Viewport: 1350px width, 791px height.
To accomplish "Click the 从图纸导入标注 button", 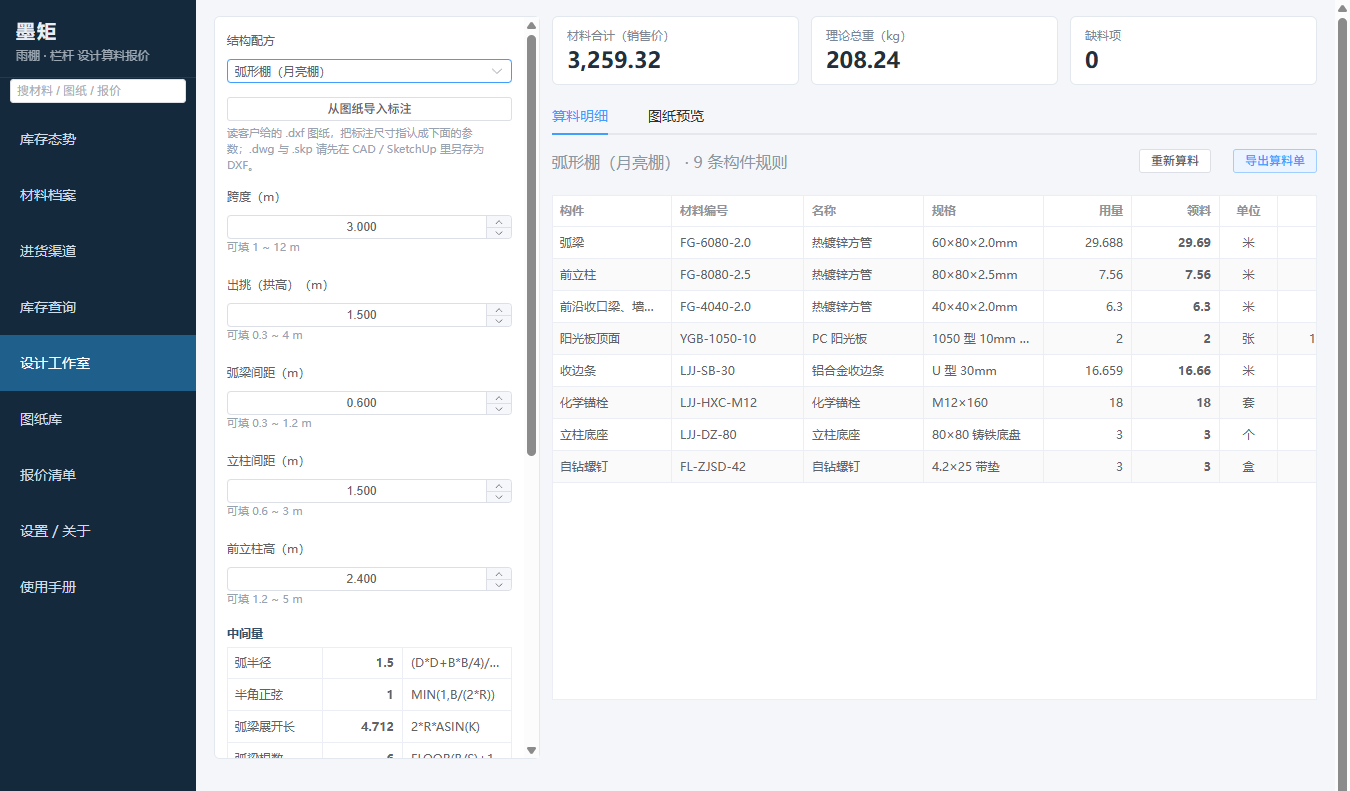I will click(x=369, y=109).
